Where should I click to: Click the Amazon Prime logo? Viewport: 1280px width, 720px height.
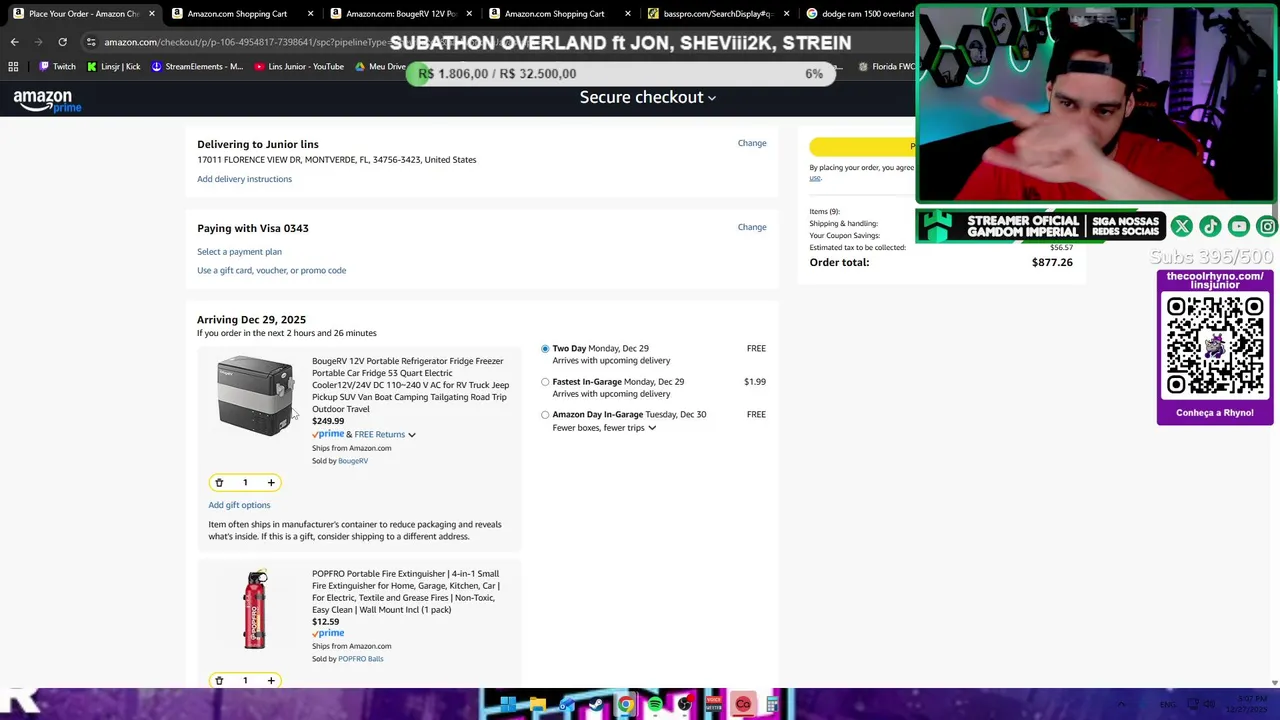click(x=47, y=100)
